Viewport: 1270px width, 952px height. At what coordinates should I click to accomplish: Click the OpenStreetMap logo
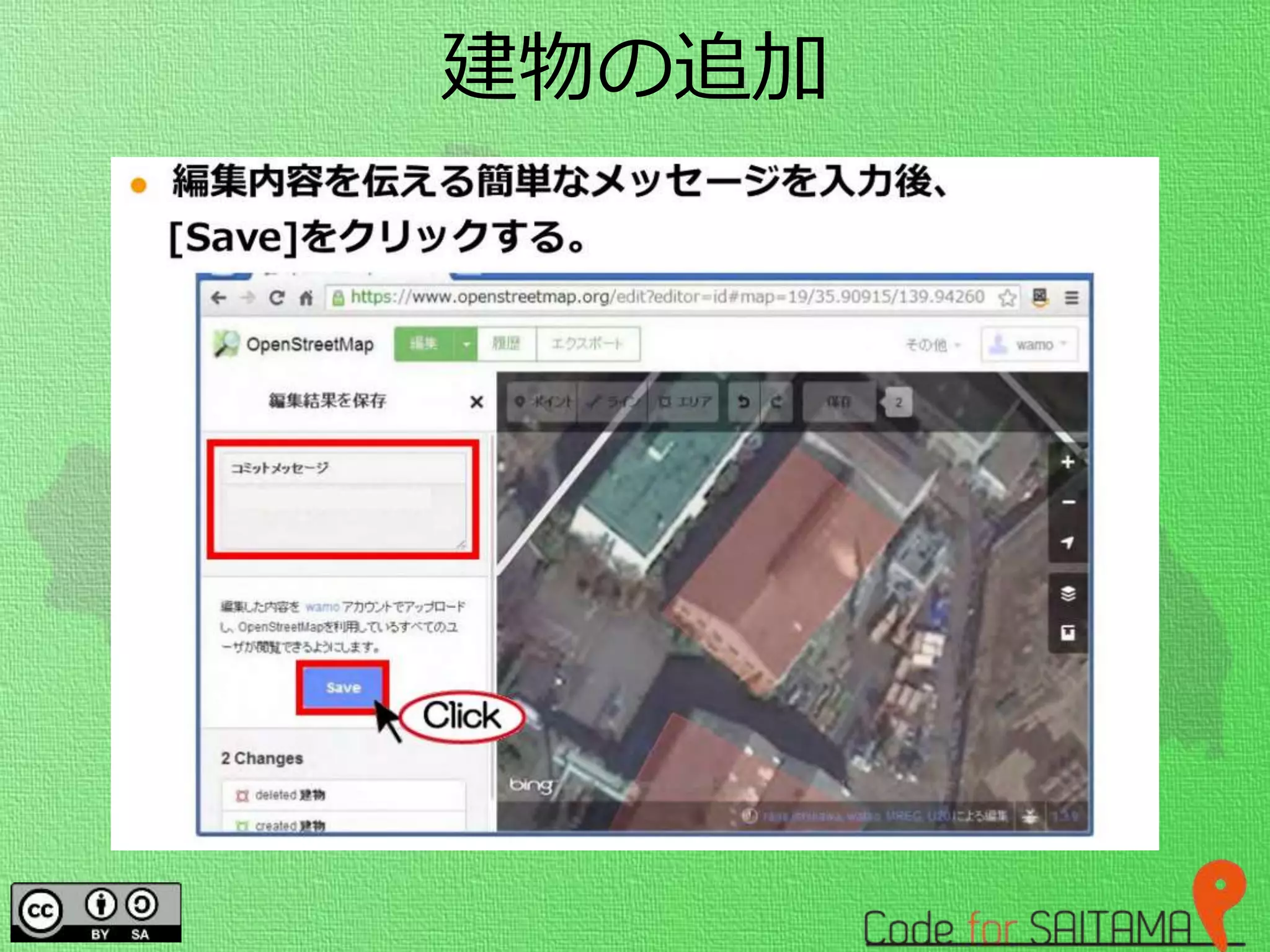click(293, 344)
